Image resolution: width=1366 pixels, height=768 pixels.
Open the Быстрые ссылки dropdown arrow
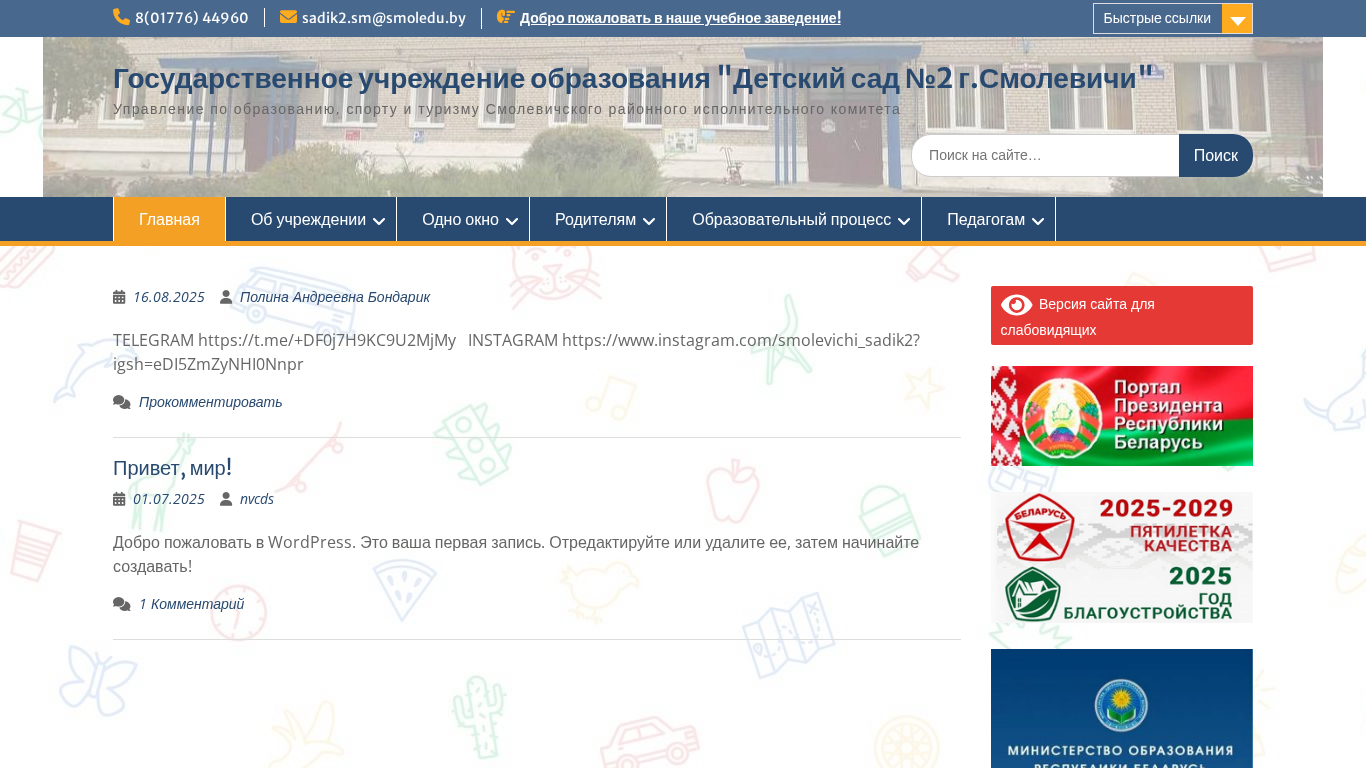(1237, 19)
